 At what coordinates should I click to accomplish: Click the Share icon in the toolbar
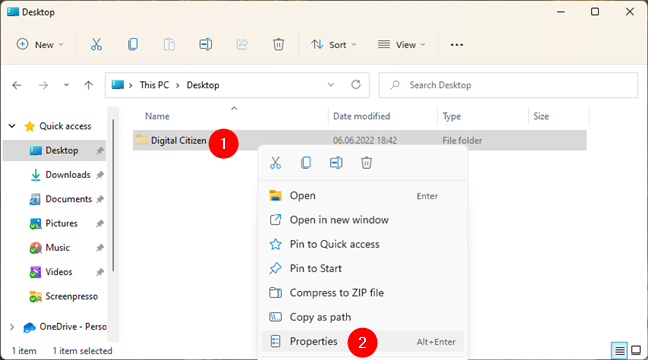[x=242, y=44]
